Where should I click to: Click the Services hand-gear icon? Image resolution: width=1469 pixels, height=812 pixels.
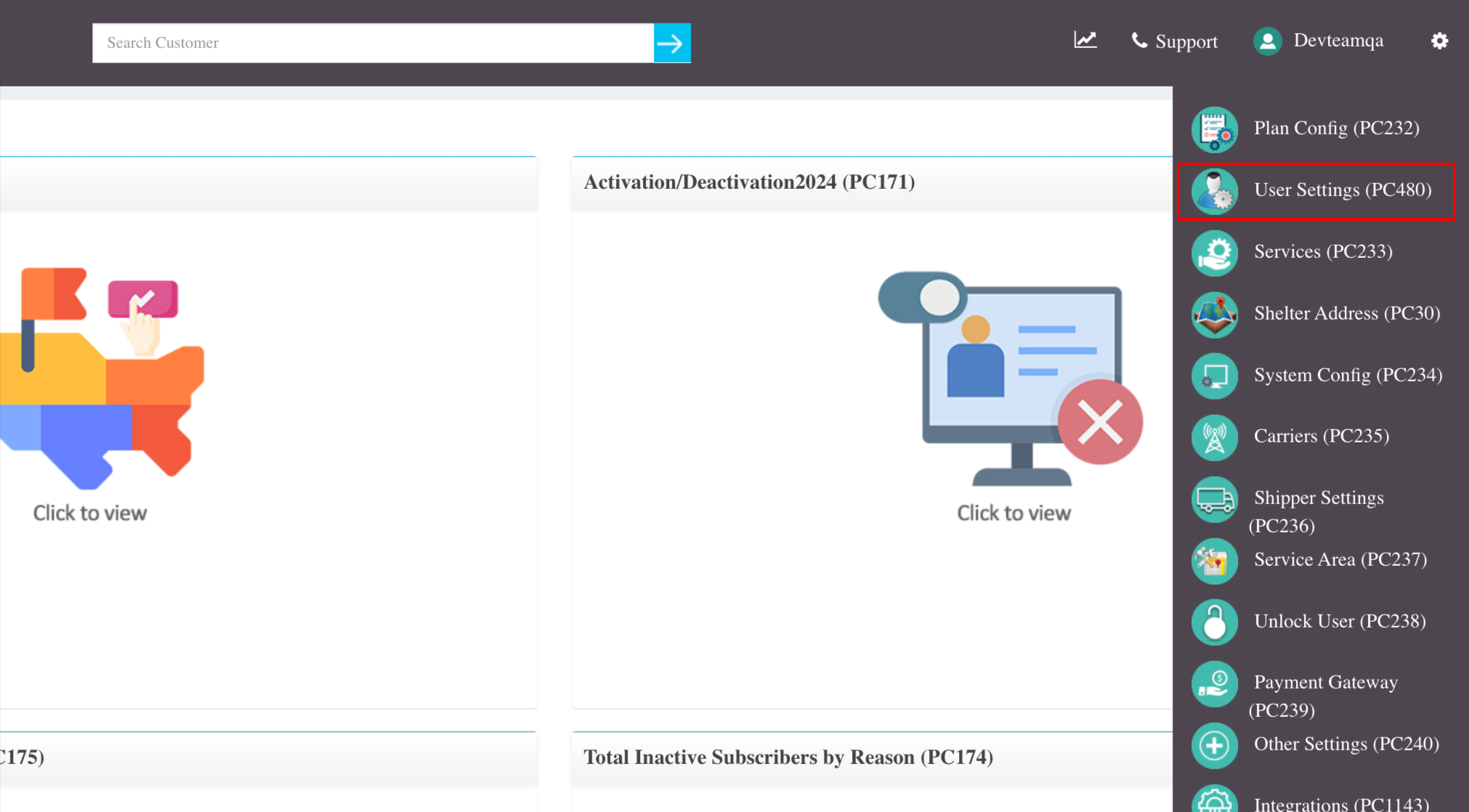click(1215, 253)
